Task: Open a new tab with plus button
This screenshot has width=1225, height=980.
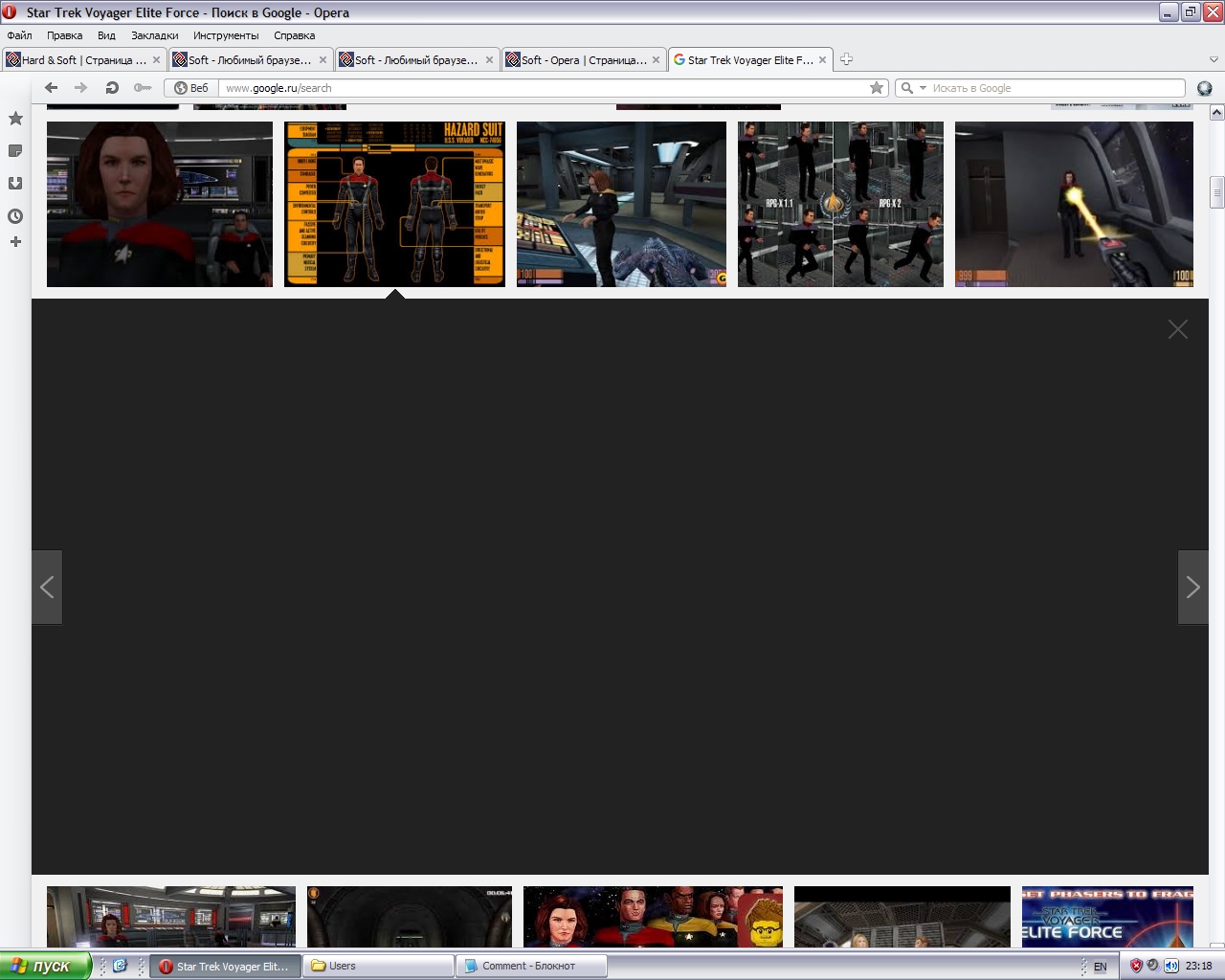Action: click(846, 59)
